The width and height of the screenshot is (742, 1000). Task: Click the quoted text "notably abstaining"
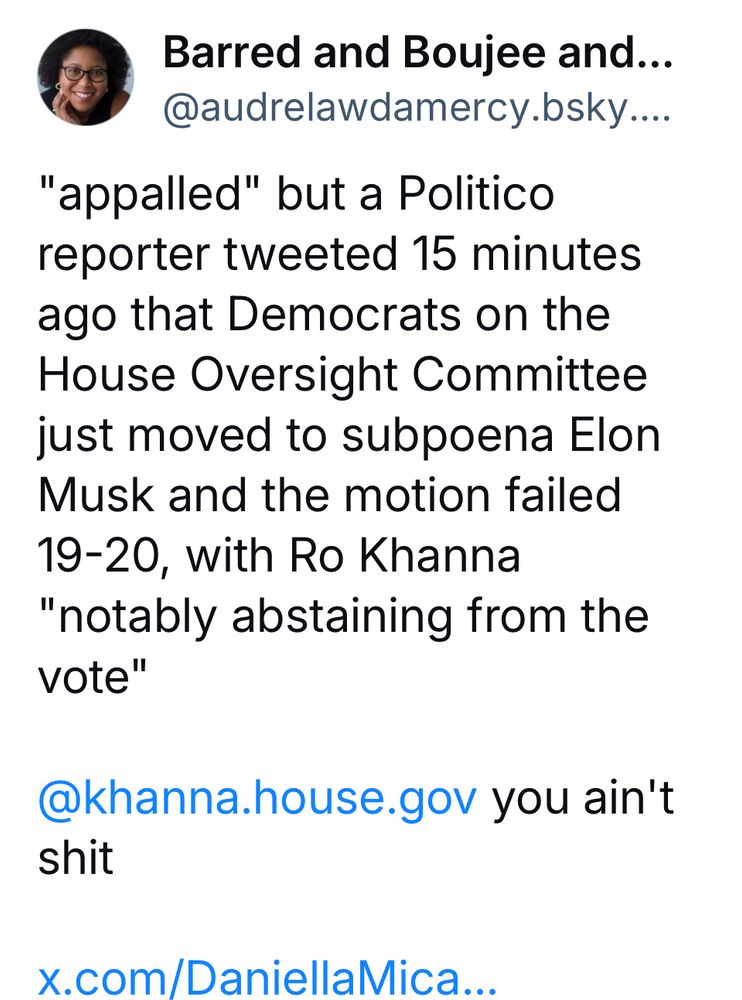pyautogui.click(x=246, y=618)
